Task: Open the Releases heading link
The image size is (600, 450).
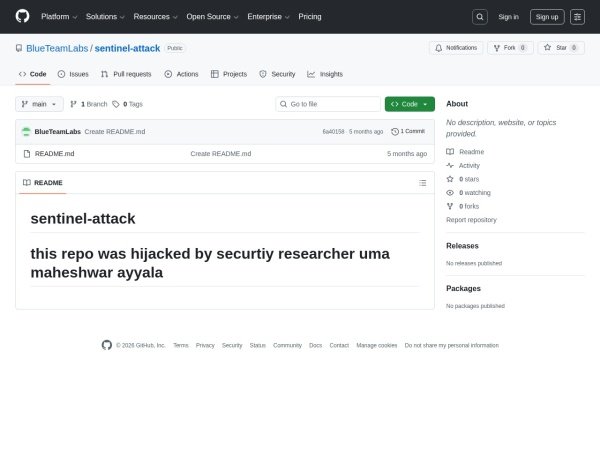Action: click(x=462, y=246)
